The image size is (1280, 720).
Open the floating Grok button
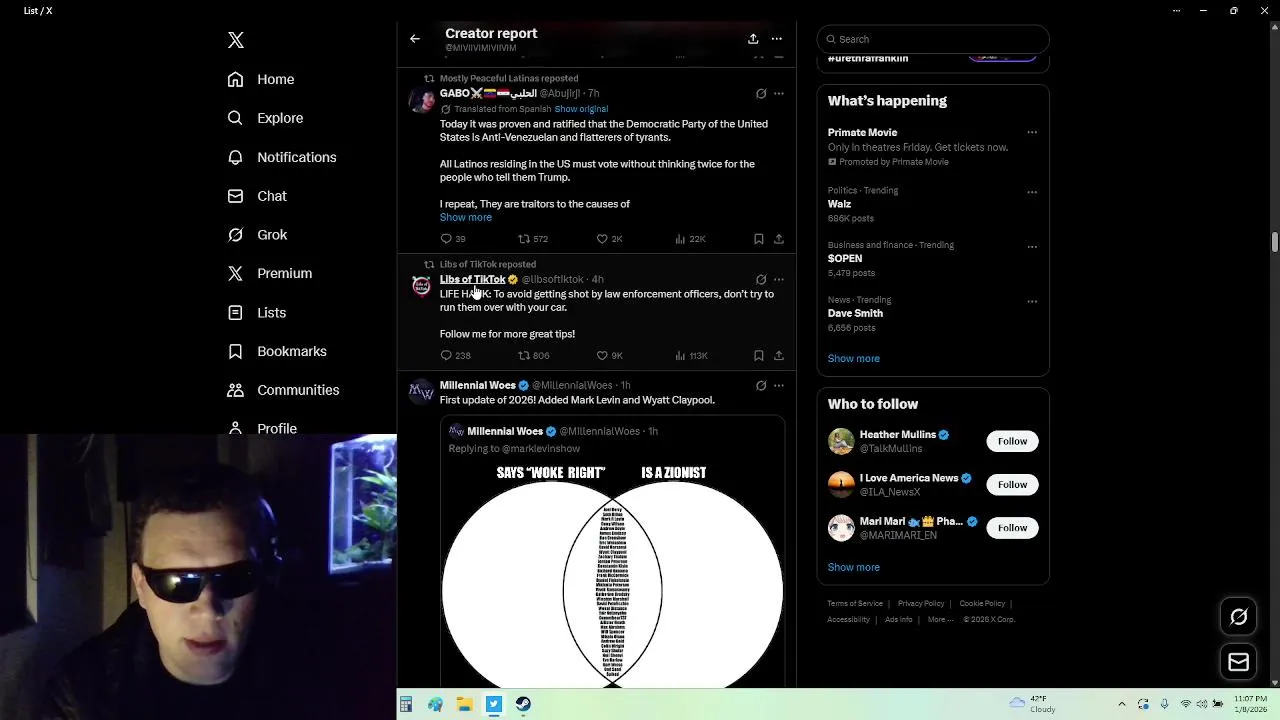[x=1239, y=617]
